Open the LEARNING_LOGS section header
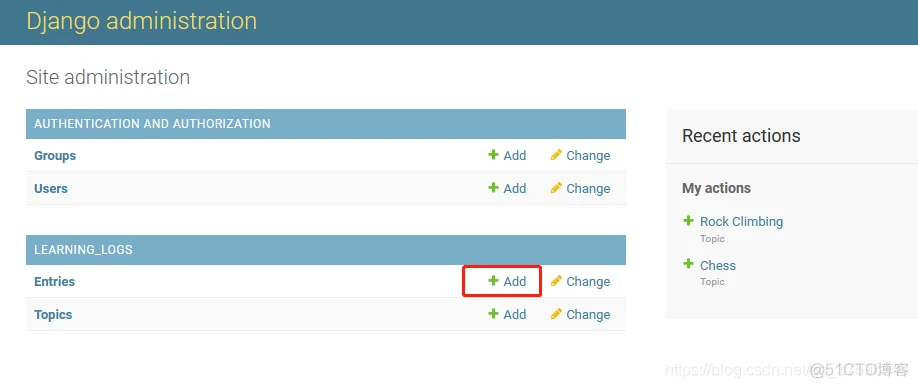The width and height of the screenshot is (918, 388). click(83, 250)
